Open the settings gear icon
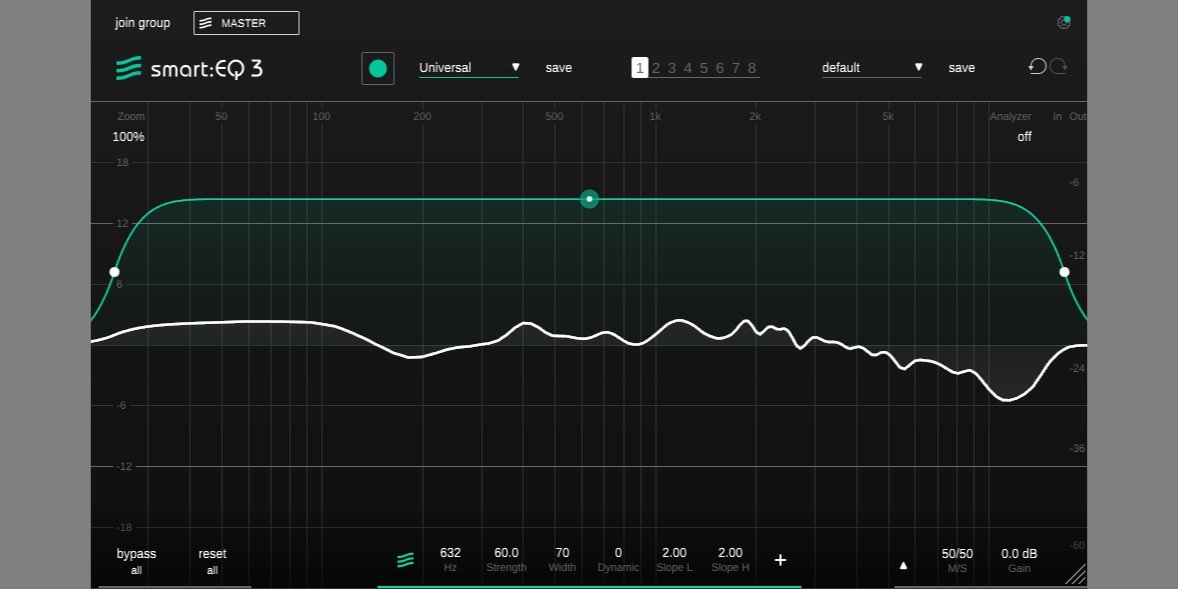The height and width of the screenshot is (589, 1178). 1063,23
